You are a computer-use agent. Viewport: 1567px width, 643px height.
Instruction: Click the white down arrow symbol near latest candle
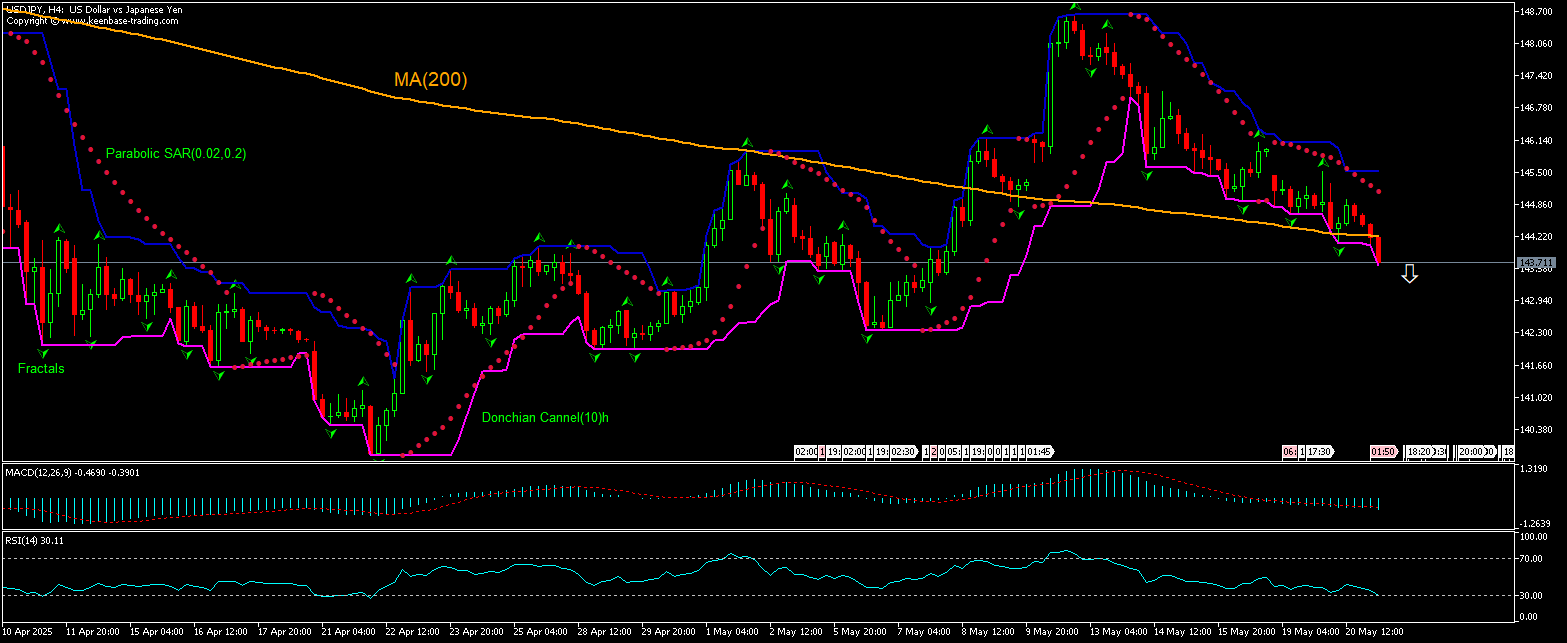point(1409,273)
